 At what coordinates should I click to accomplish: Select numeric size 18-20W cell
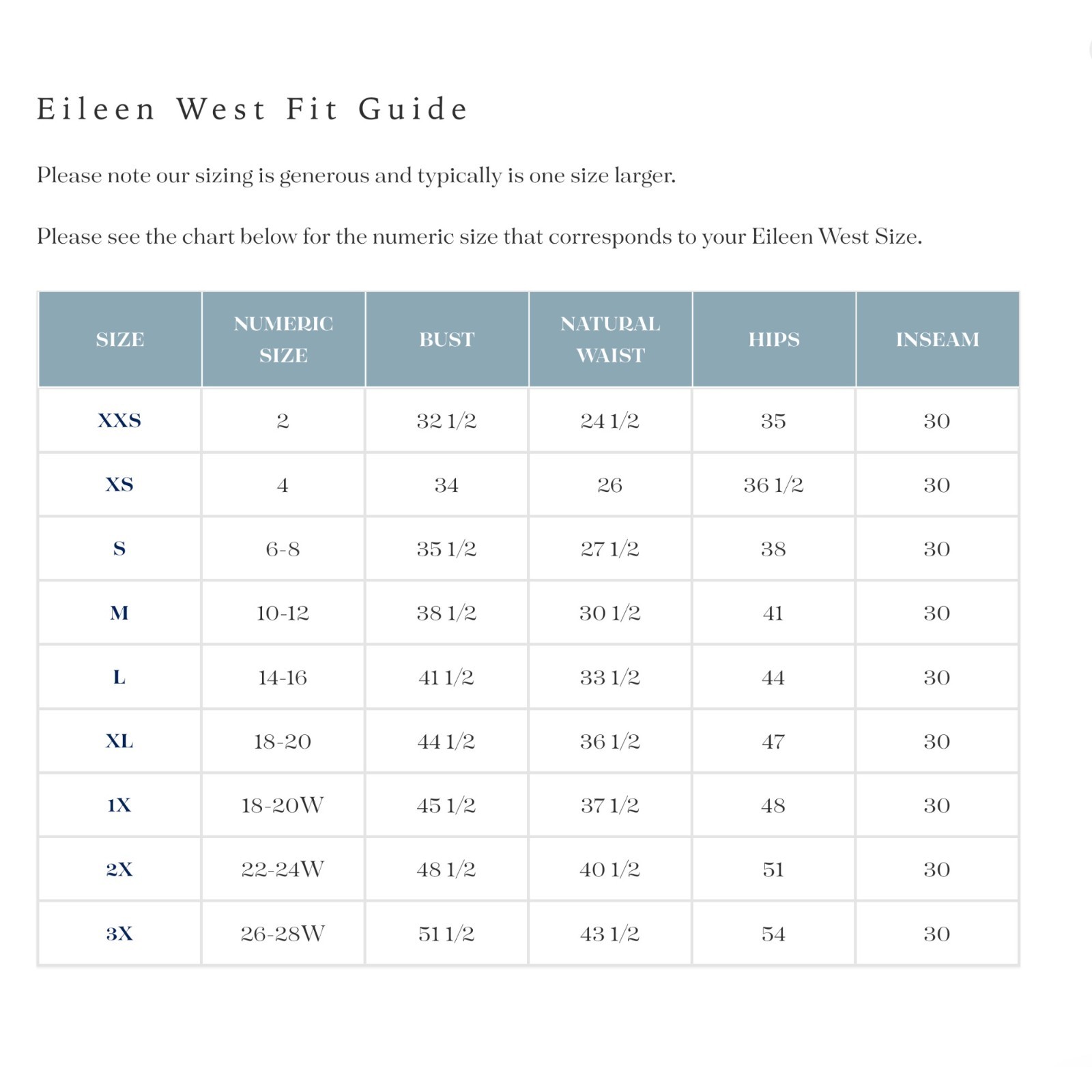pos(283,805)
